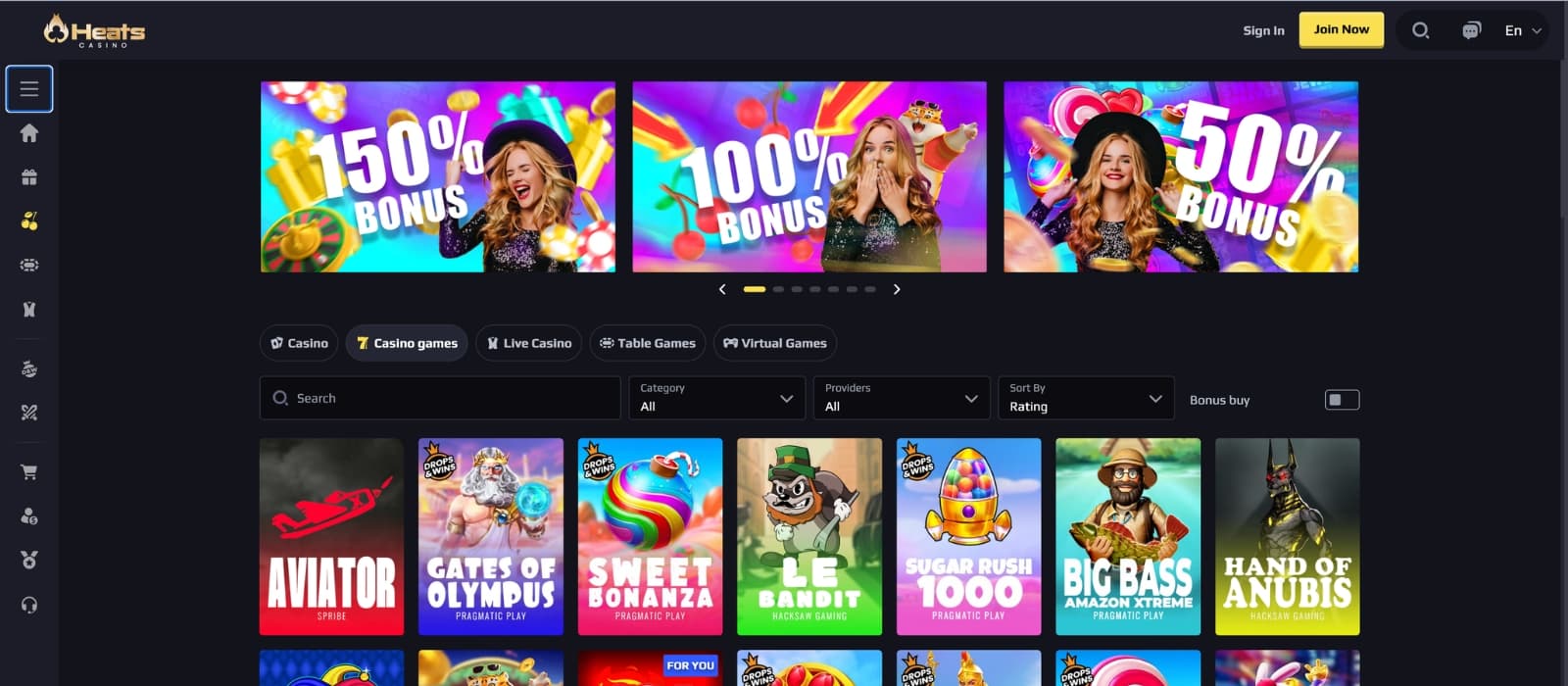Viewport: 1568px width, 686px height.
Task: Click the Sign In link
Action: 1263,30
